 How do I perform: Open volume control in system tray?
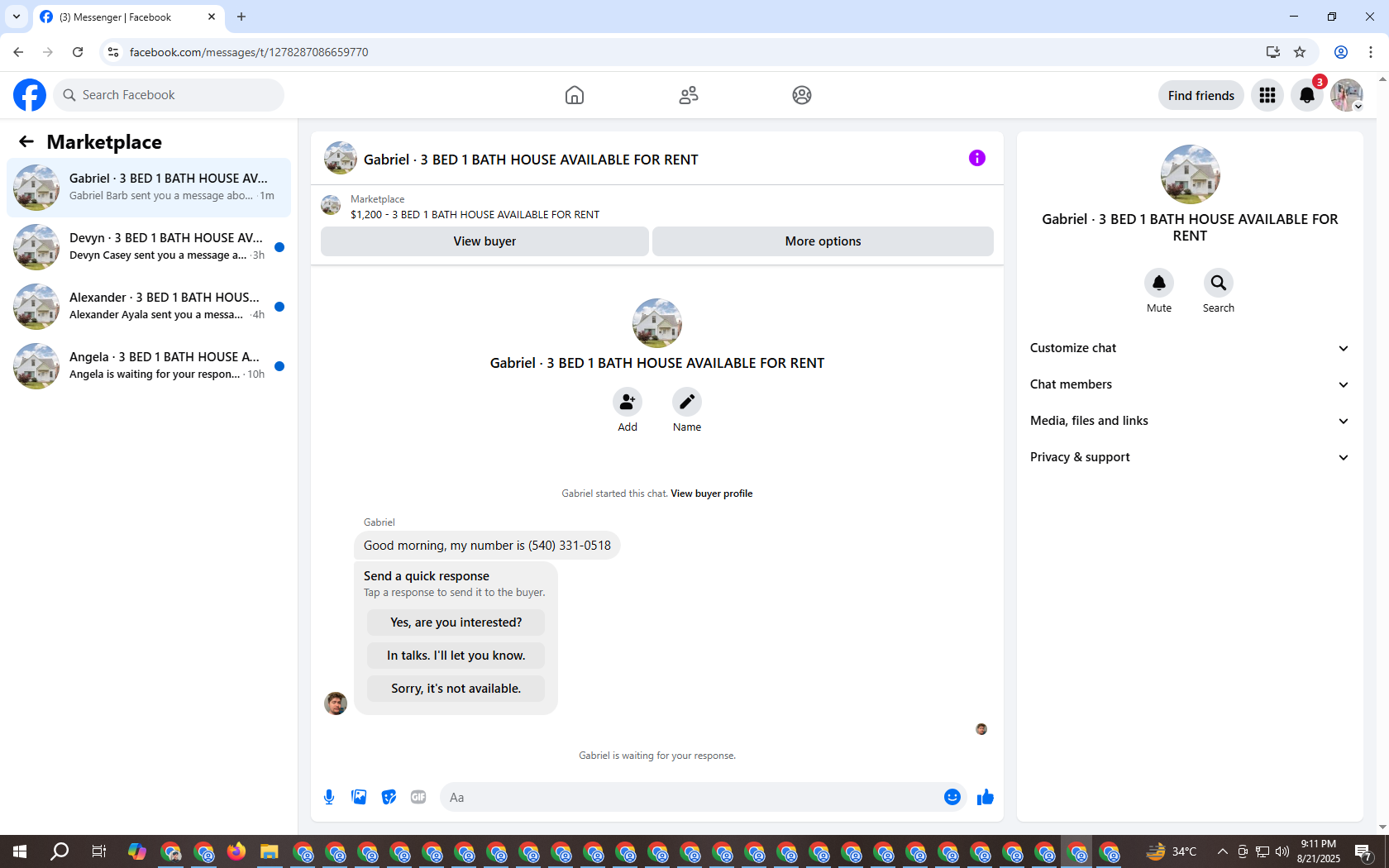[x=1282, y=851]
